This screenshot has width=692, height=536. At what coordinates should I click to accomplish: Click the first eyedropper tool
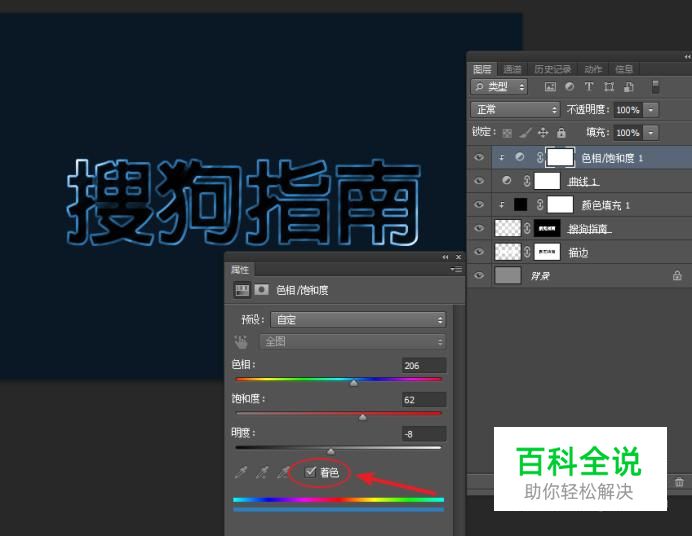(241, 472)
